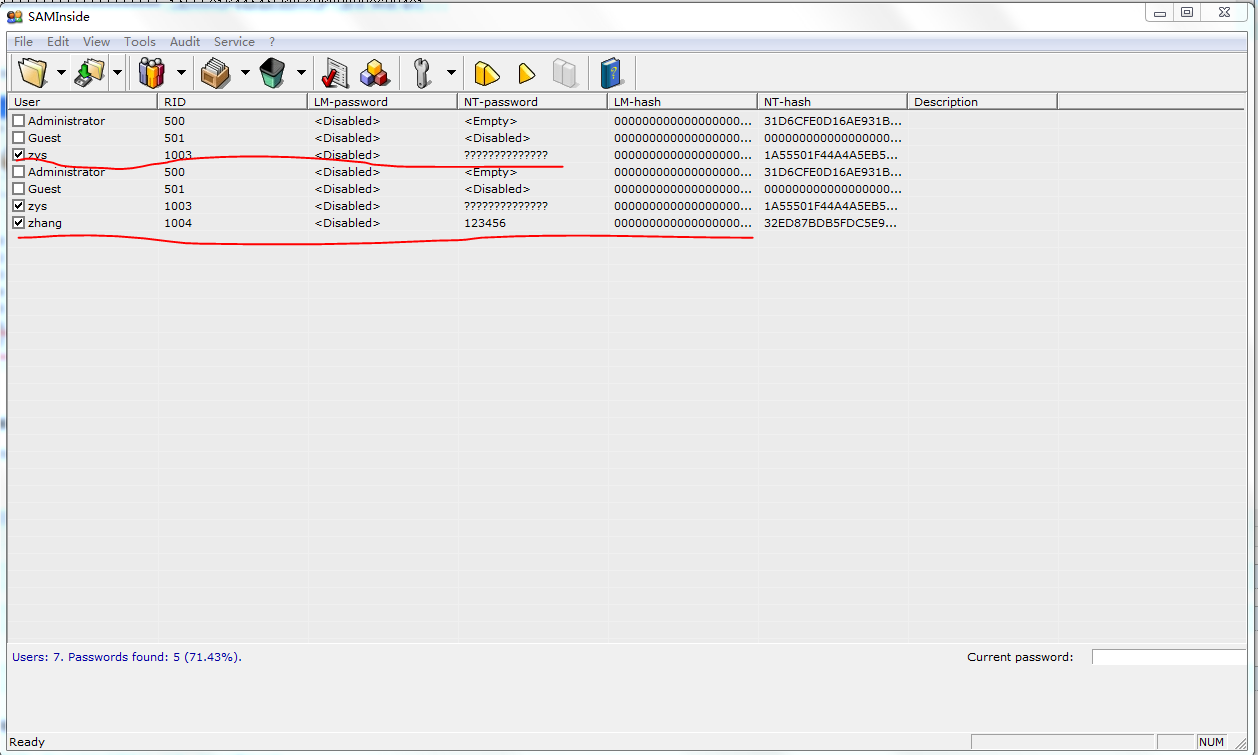The height and width of the screenshot is (755, 1258).
Task: Click the Ready status bar text
Action: tap(27, 742)
